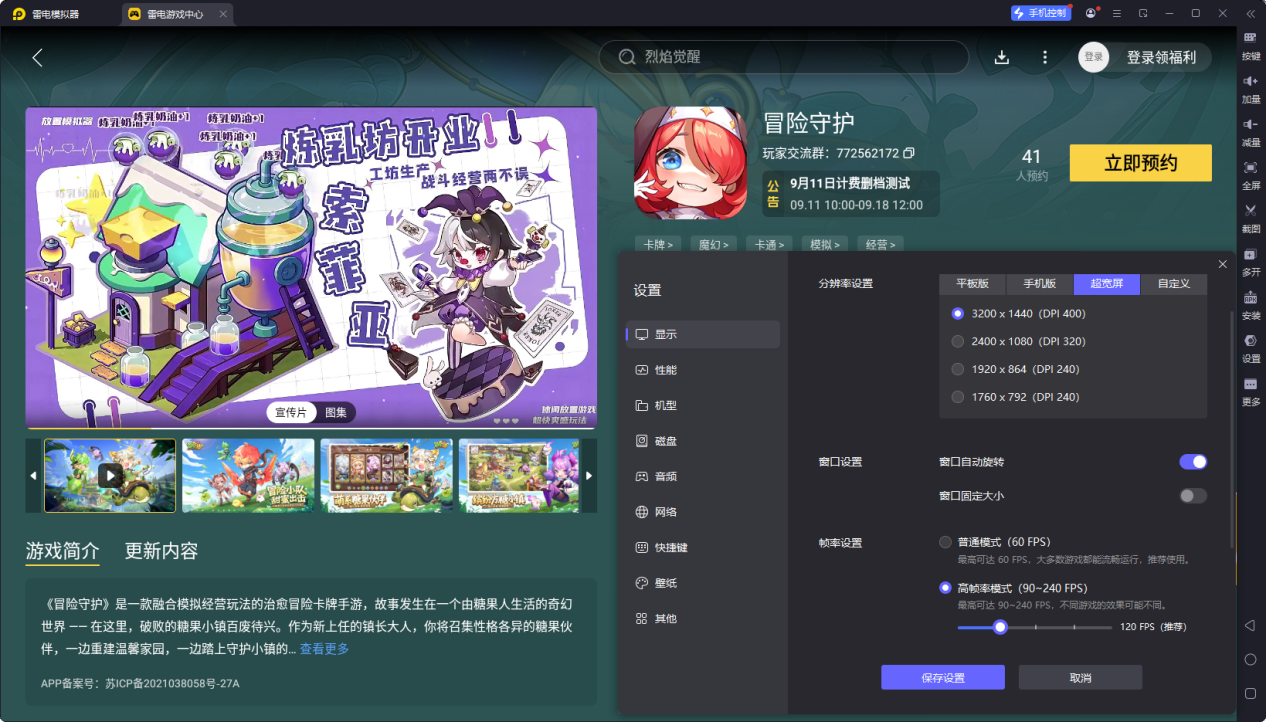This screenshot has height=722, width=1266.
Task: Collapse the right sidebar with double-chevron icon
Action: tap(1250, 14)
